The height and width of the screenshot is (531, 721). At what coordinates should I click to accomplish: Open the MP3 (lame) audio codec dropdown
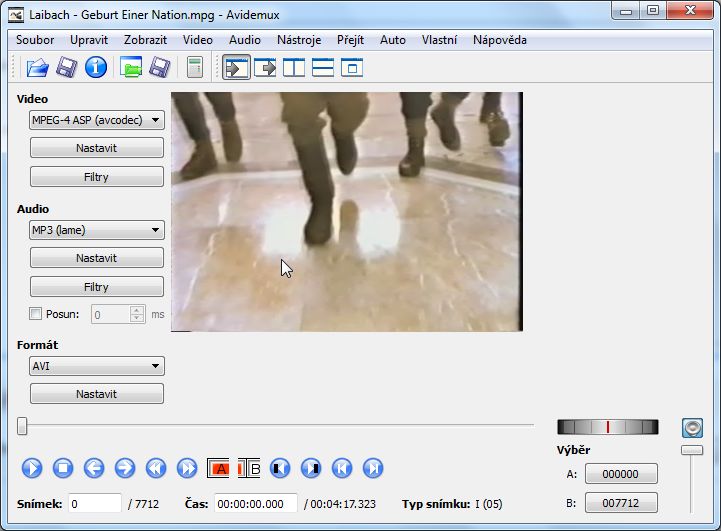pos(96,230)
